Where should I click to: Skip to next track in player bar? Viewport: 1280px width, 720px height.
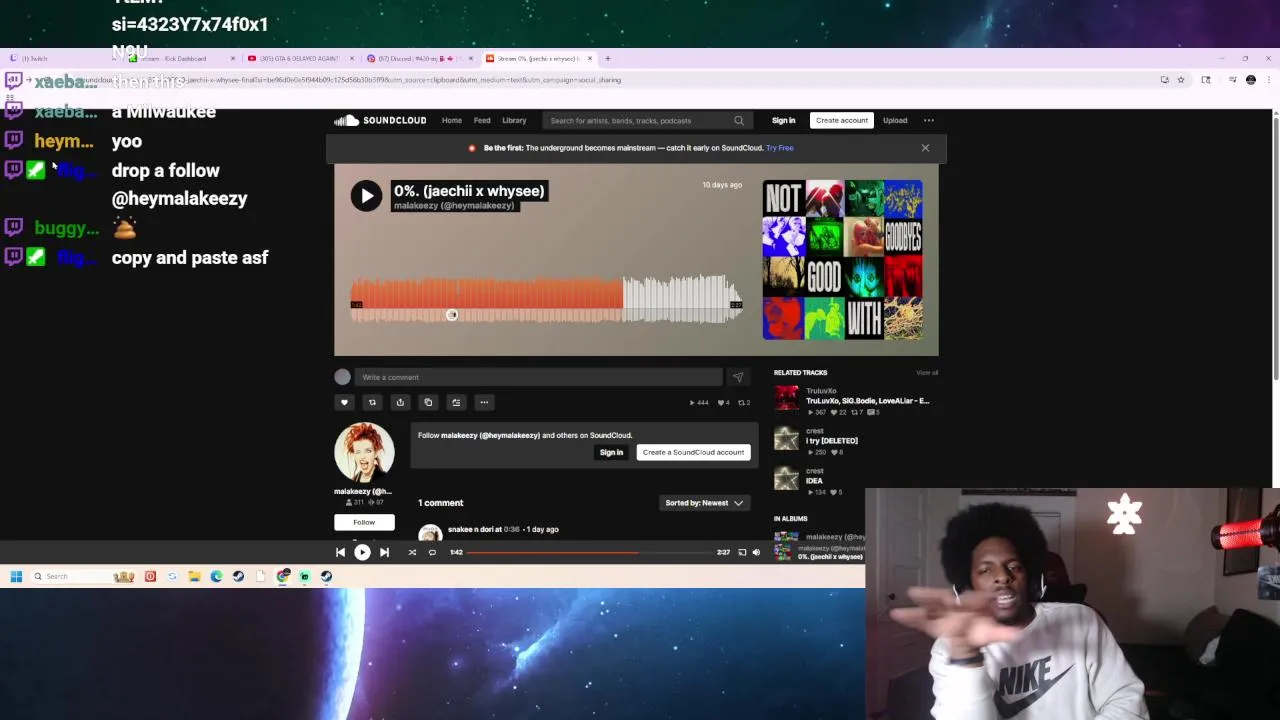tap(384, 552)
